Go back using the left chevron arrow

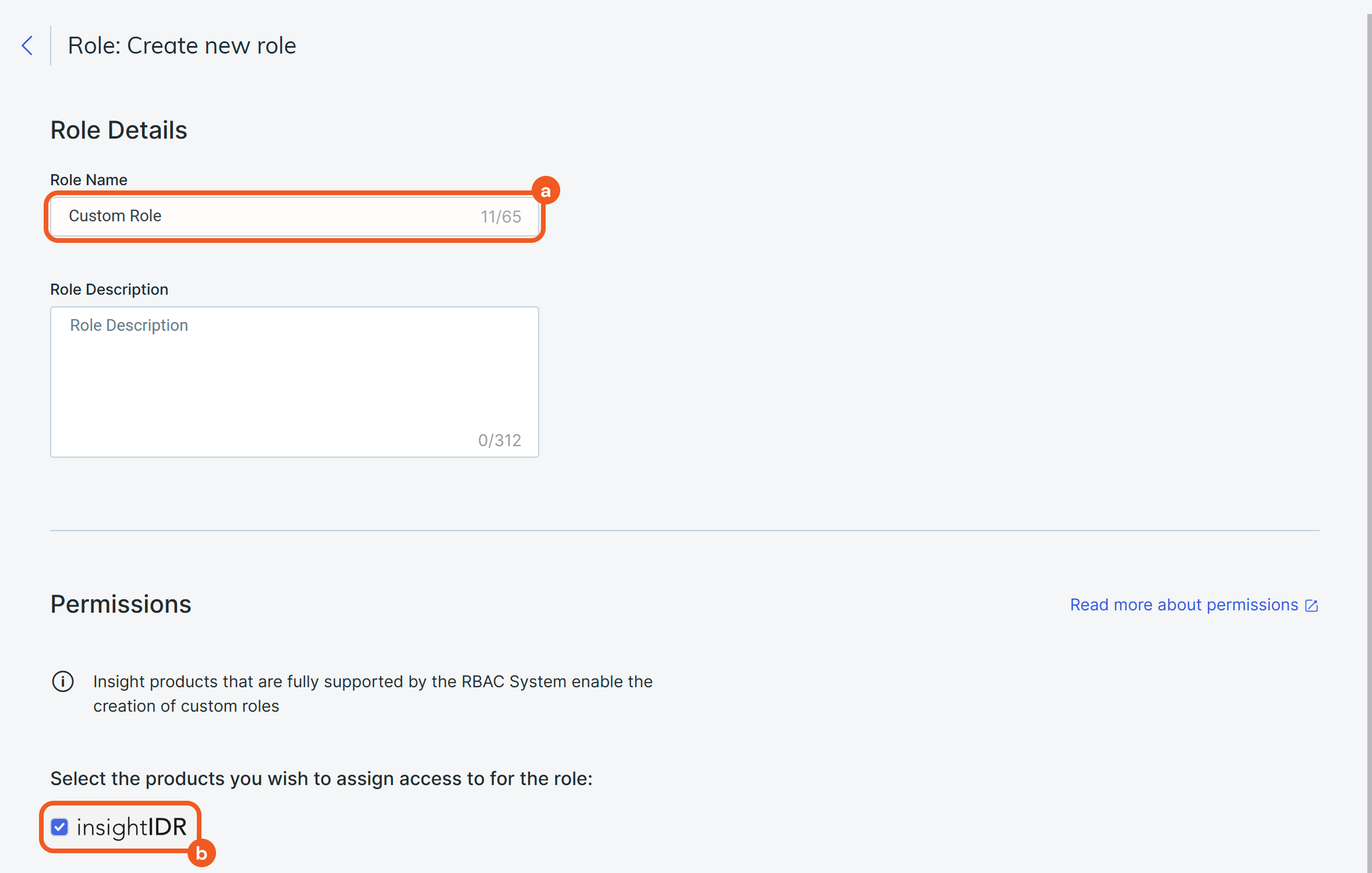tap(27, 45)
